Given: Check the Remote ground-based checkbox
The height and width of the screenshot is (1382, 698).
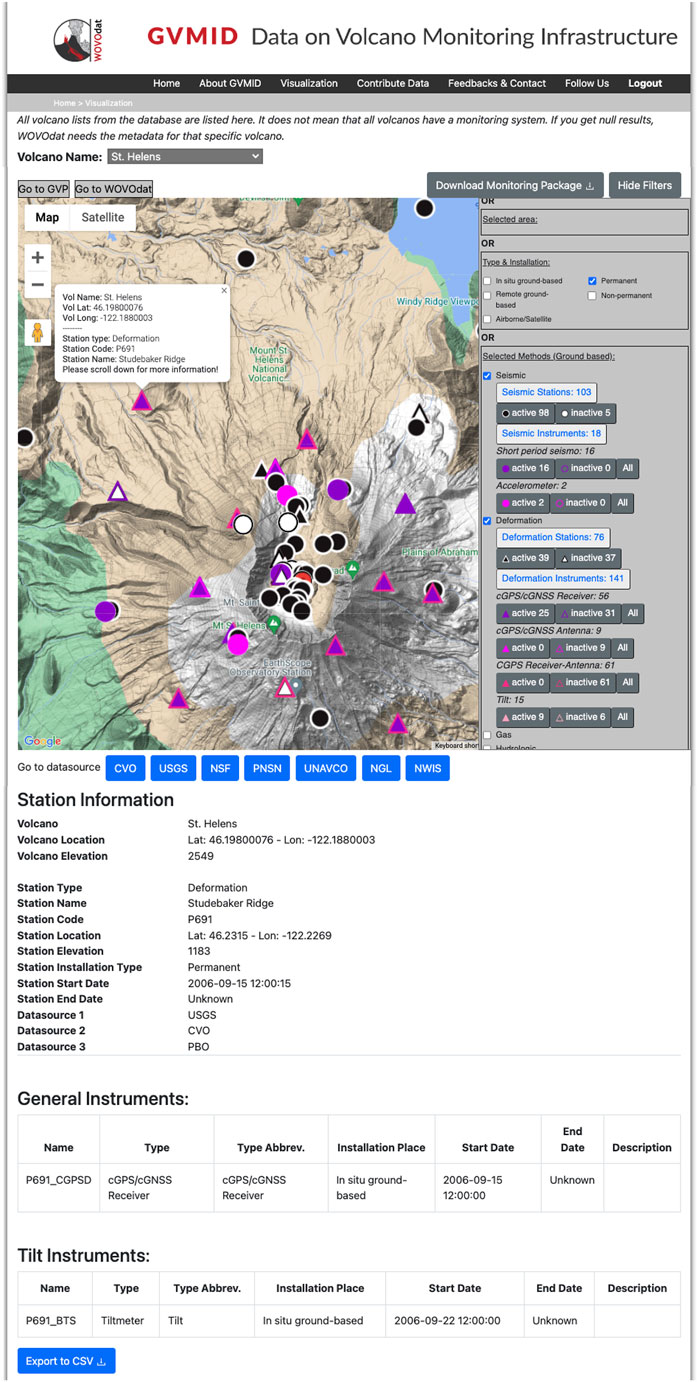Looking at the screenshot, I should pyautogui.click(x=487, y=296).
